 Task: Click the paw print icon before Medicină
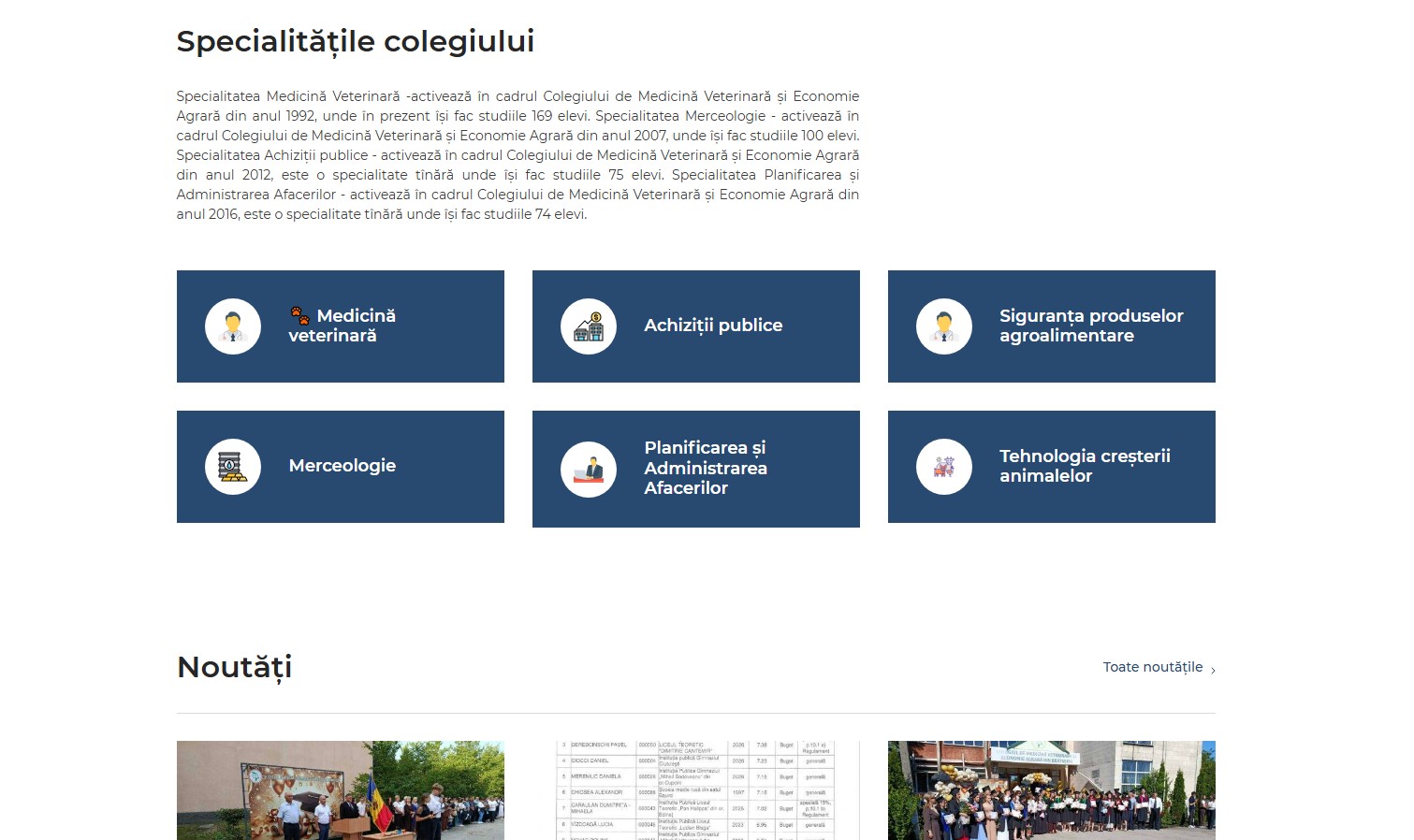click(x=299, y=315)
